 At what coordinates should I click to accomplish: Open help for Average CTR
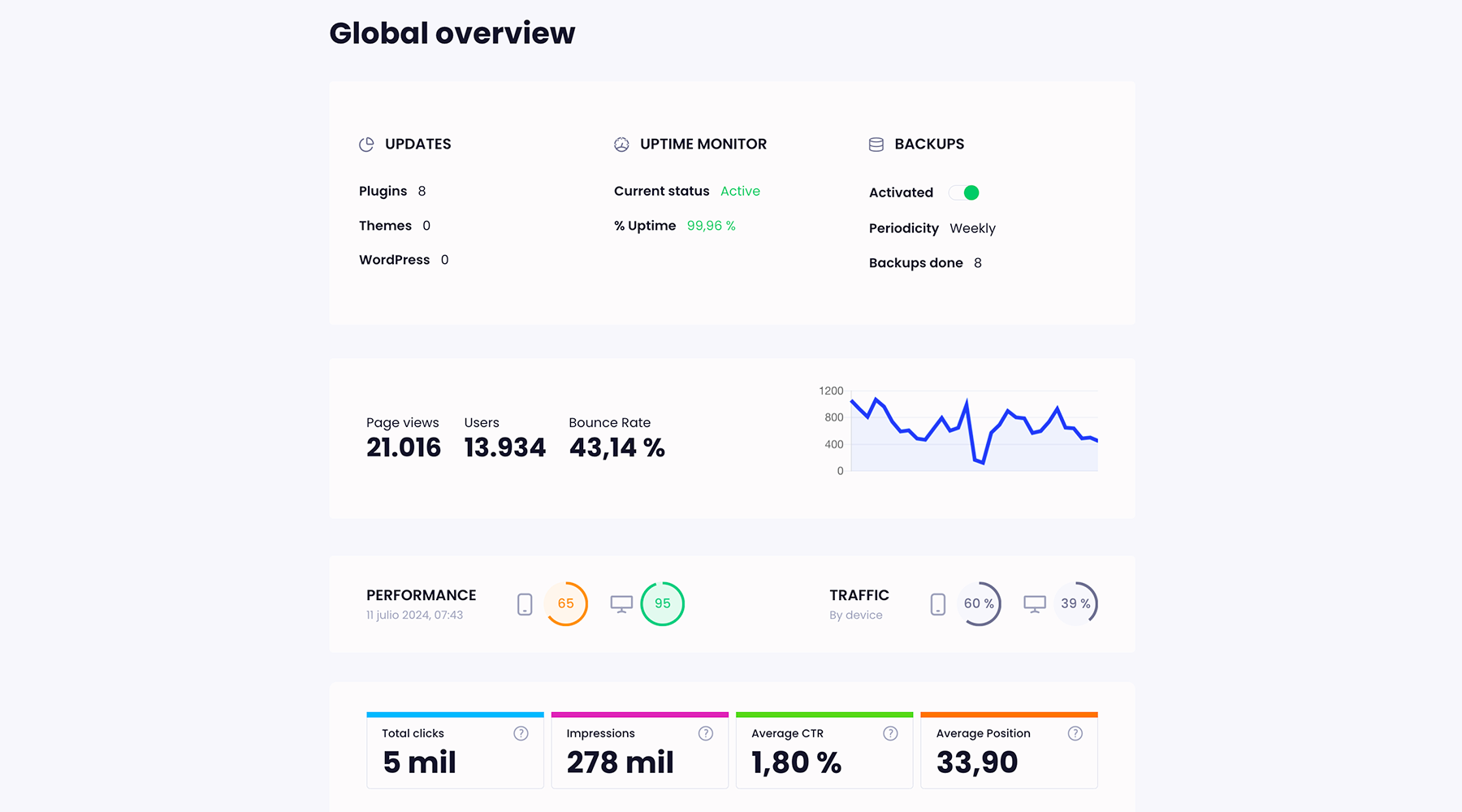[891, 733]
